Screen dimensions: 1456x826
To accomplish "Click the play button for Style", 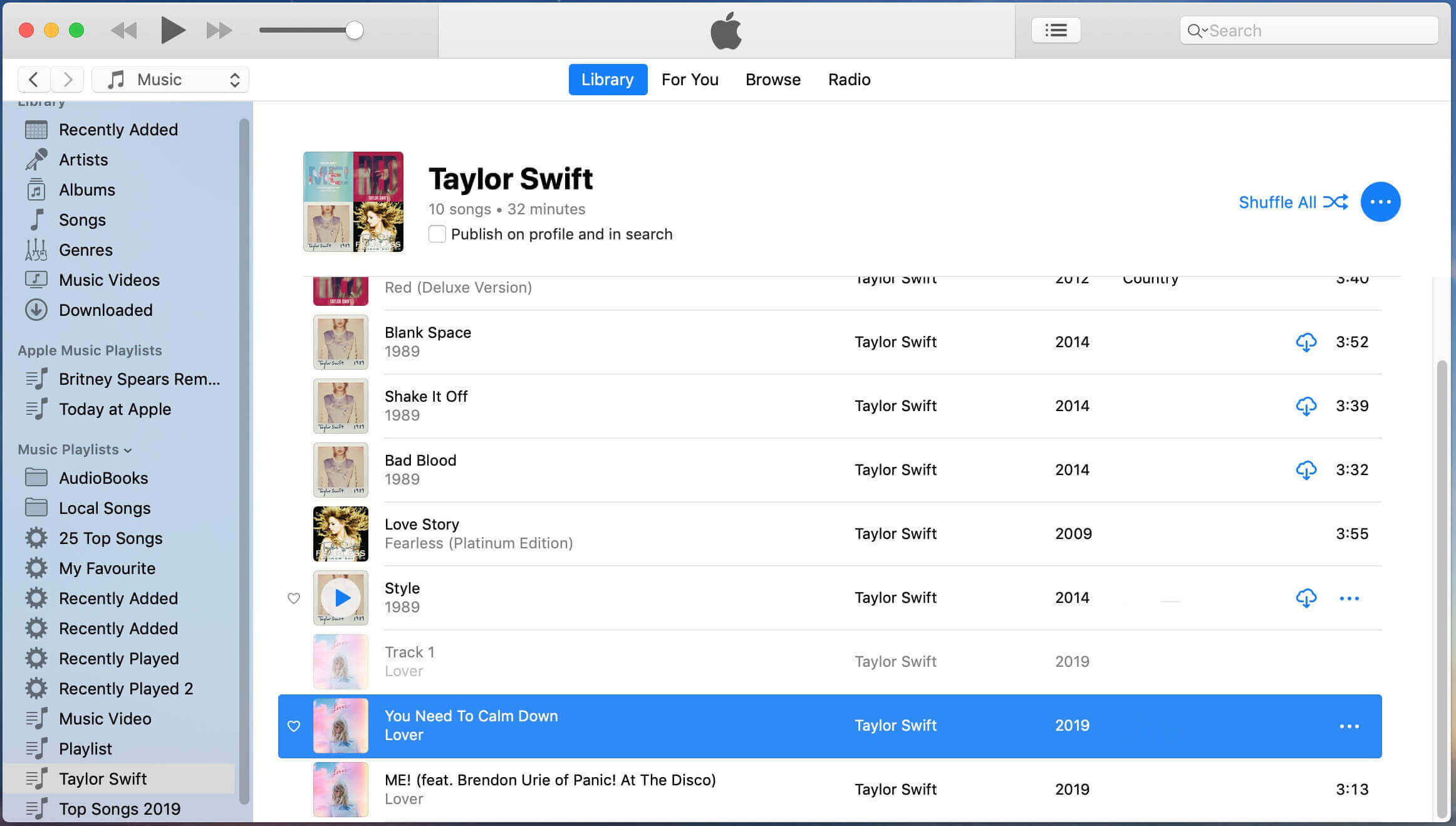I will (x=341, y=597).
